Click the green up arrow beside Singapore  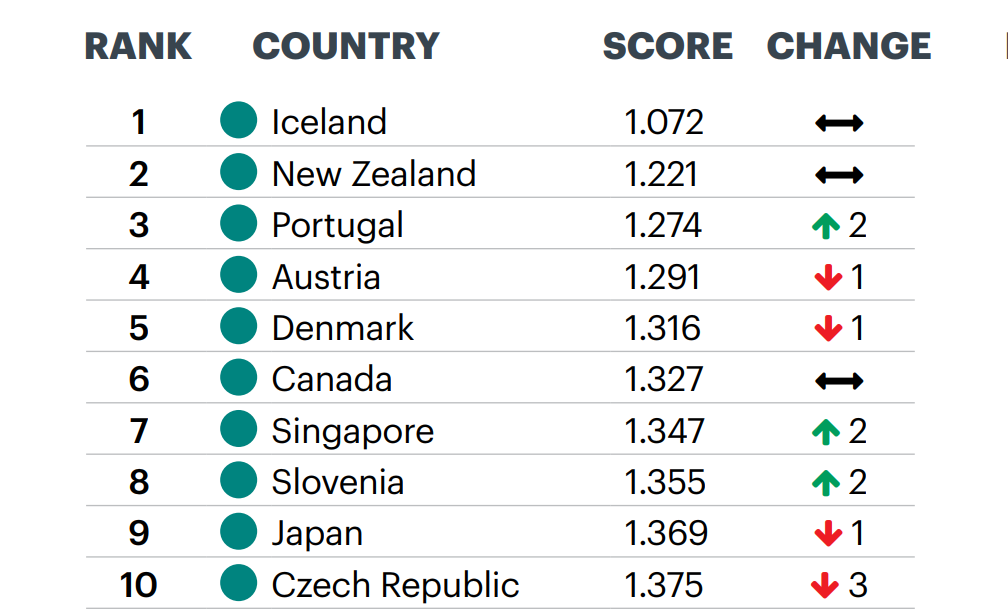pyautogui.click(x=826, y=432)
